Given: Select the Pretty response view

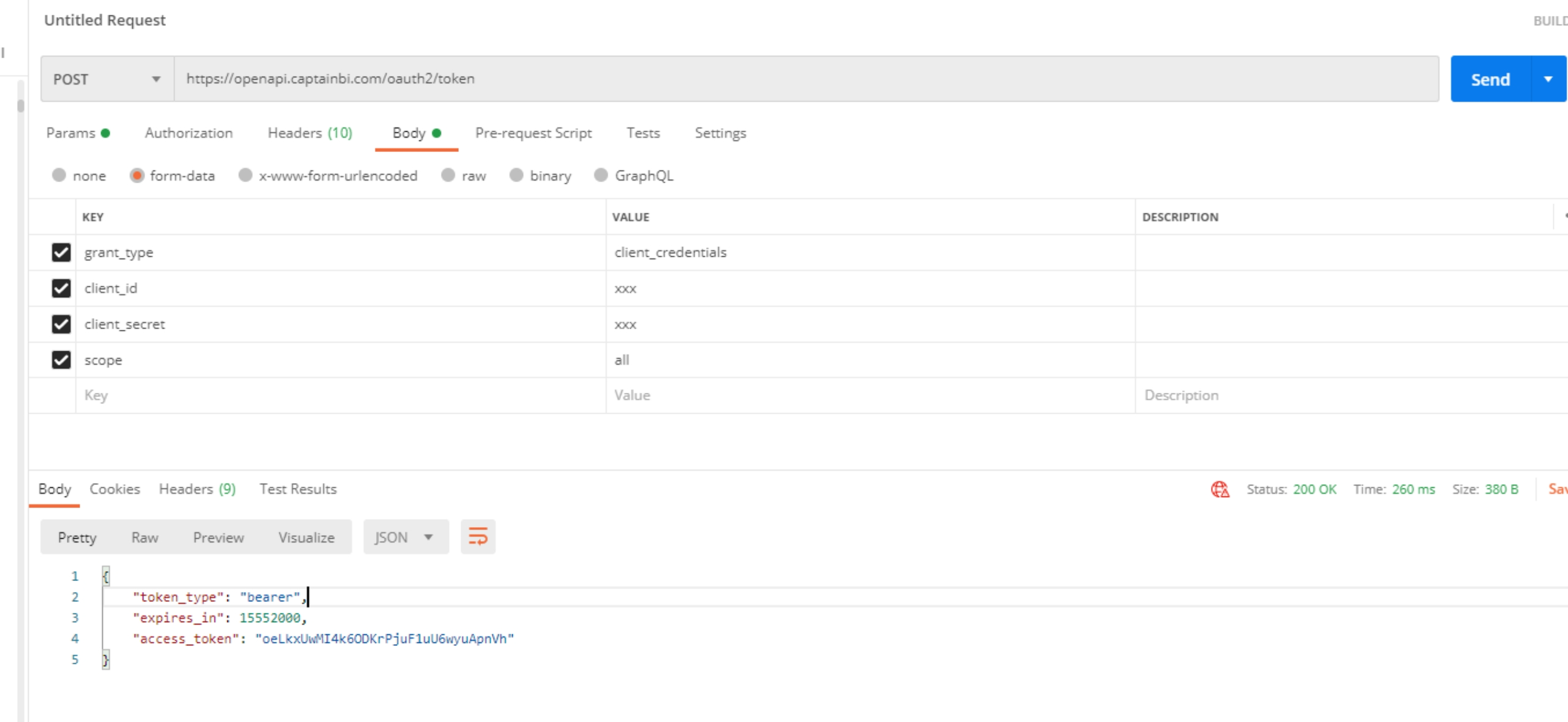Looking at the screenshot, I should click(77, 538).
